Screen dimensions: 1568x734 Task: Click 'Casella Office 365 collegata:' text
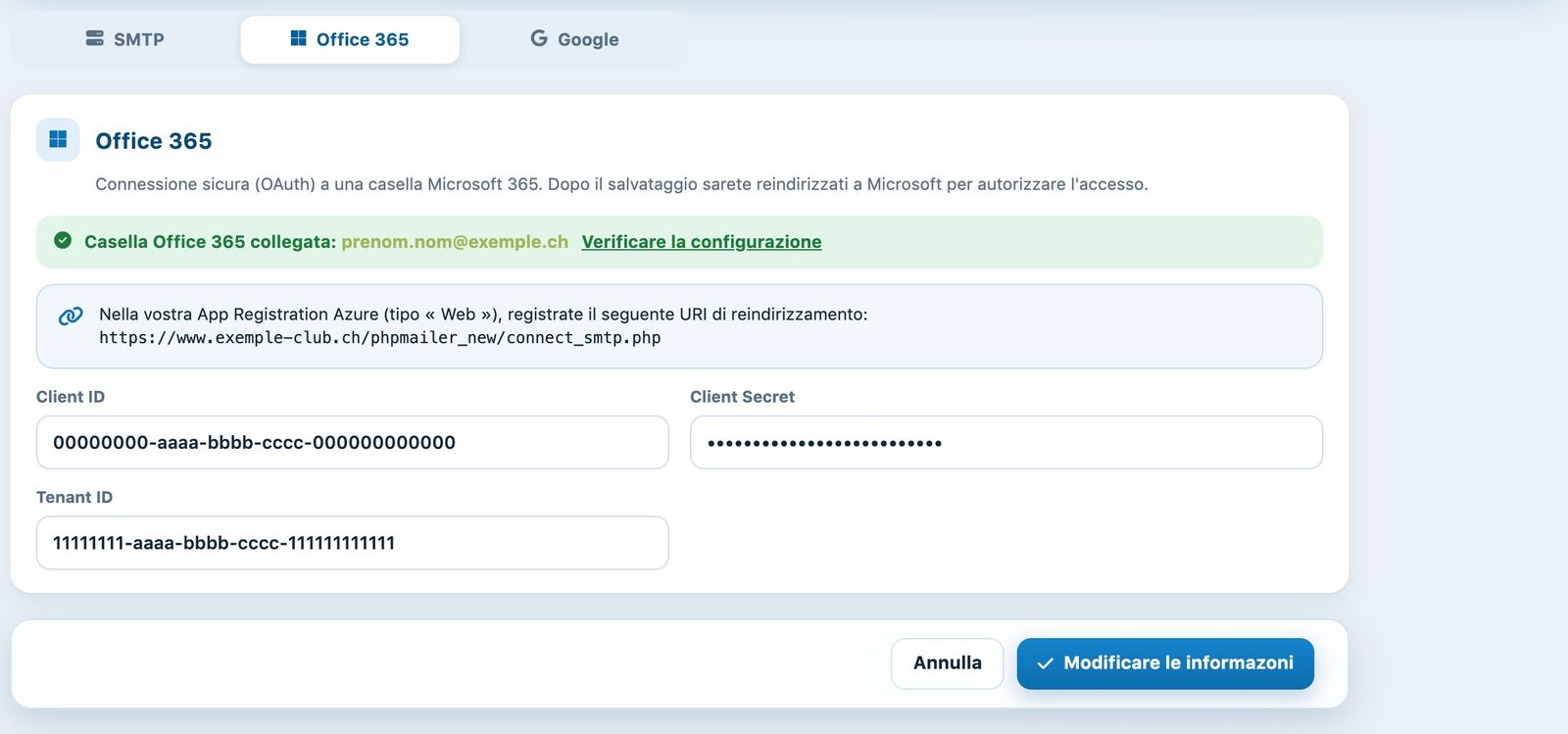coord(210,241)
